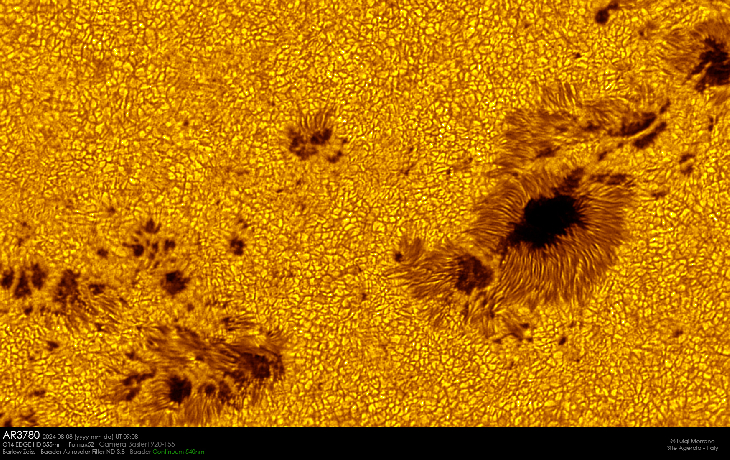Click the dark irregular spot in lower-left group
The width and height of the screenshot is (730, 460).
coord(255,365)
